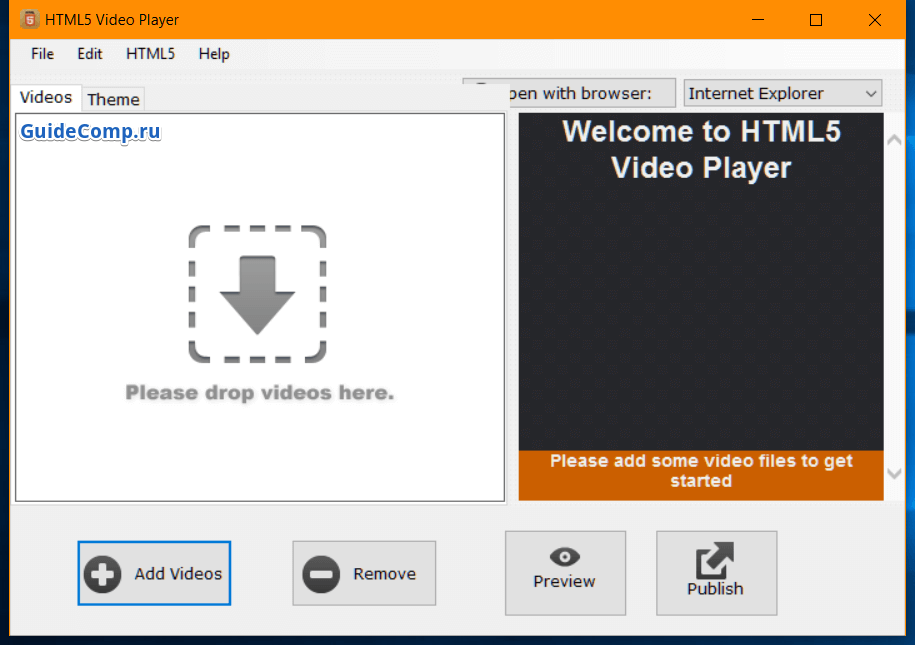Image resolution: width=915 pixels, height=645 pixels.
Task: Switch to the Theme tab
Action: click(113, 99)
